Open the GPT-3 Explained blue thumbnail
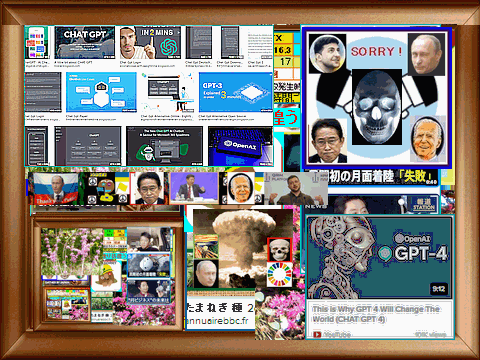Viewport: 480px width, 360px height. 236,92
